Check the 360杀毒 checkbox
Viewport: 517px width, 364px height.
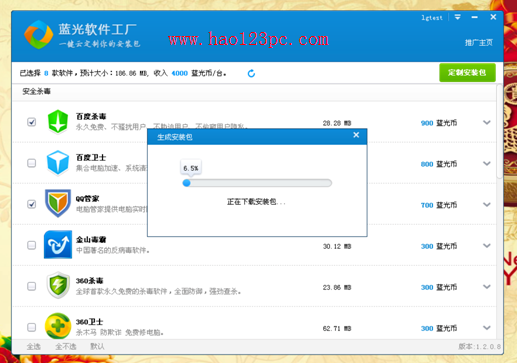[32, 286]
